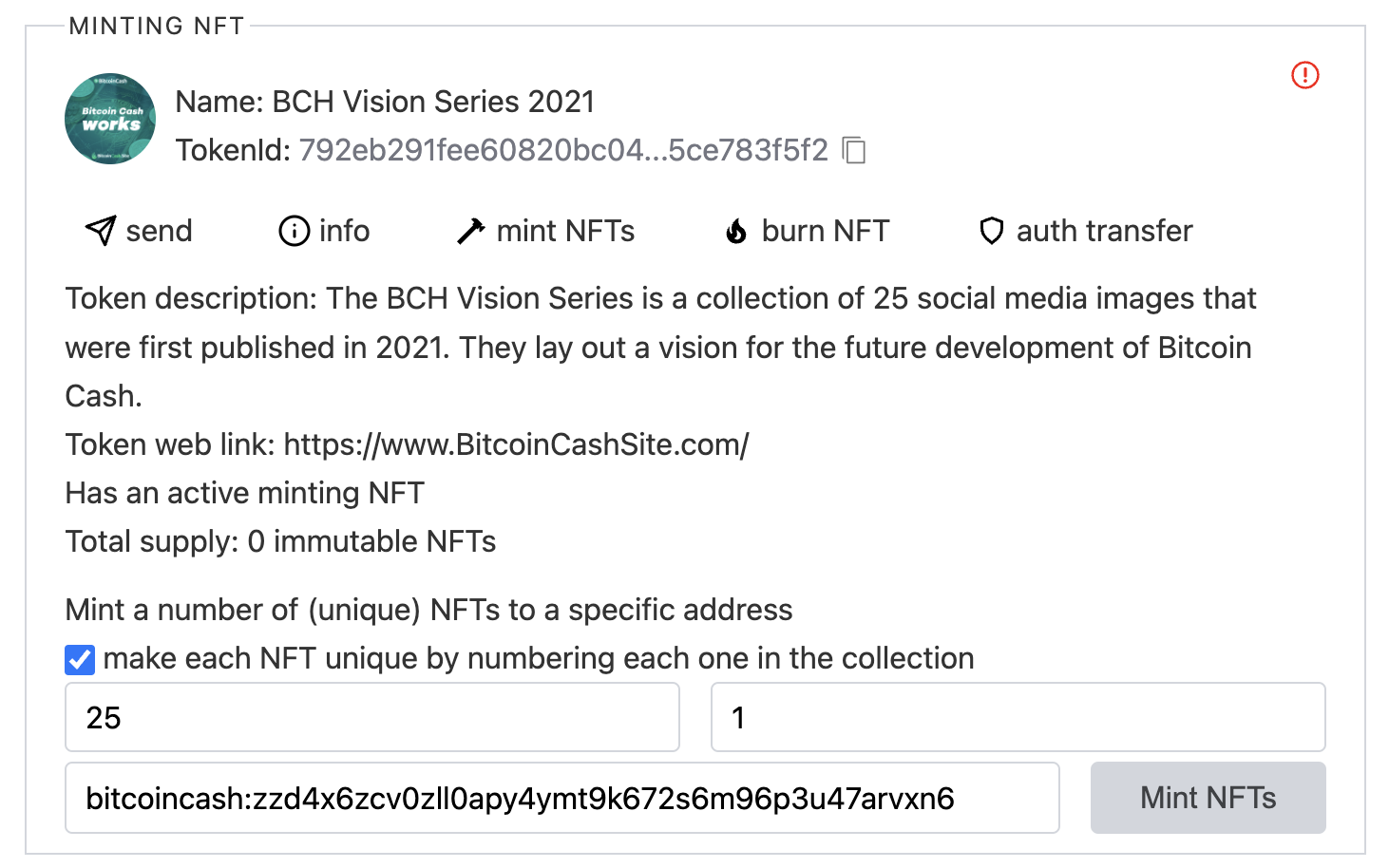Copy the token ID with clipboard icon
The height and width of the screenshot is (868, 1389).
point(854,150)
